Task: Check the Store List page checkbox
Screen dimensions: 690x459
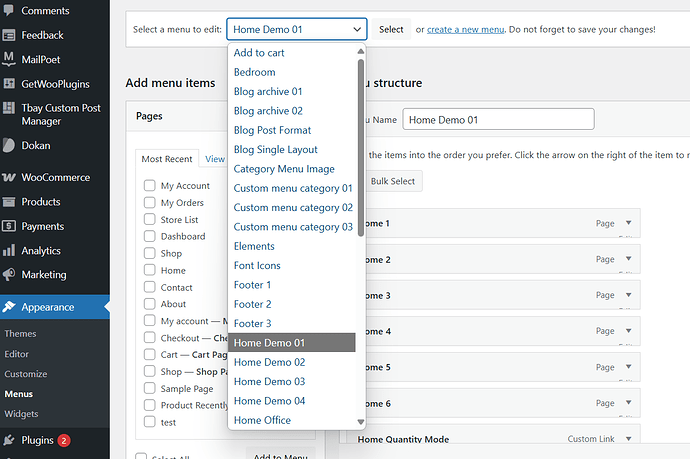Action: point(150,219)
